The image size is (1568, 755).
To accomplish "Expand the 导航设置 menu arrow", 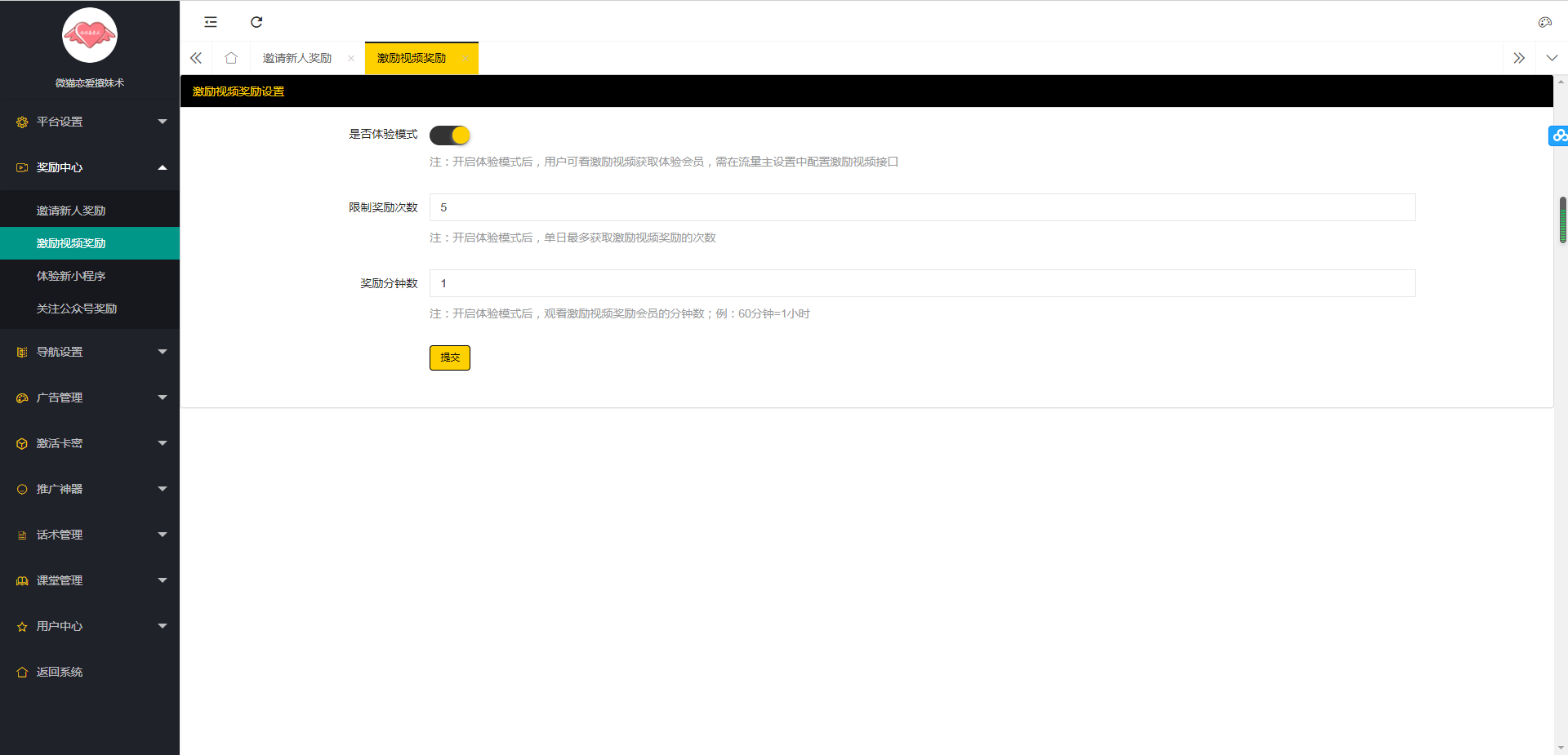I will point(163,352).
